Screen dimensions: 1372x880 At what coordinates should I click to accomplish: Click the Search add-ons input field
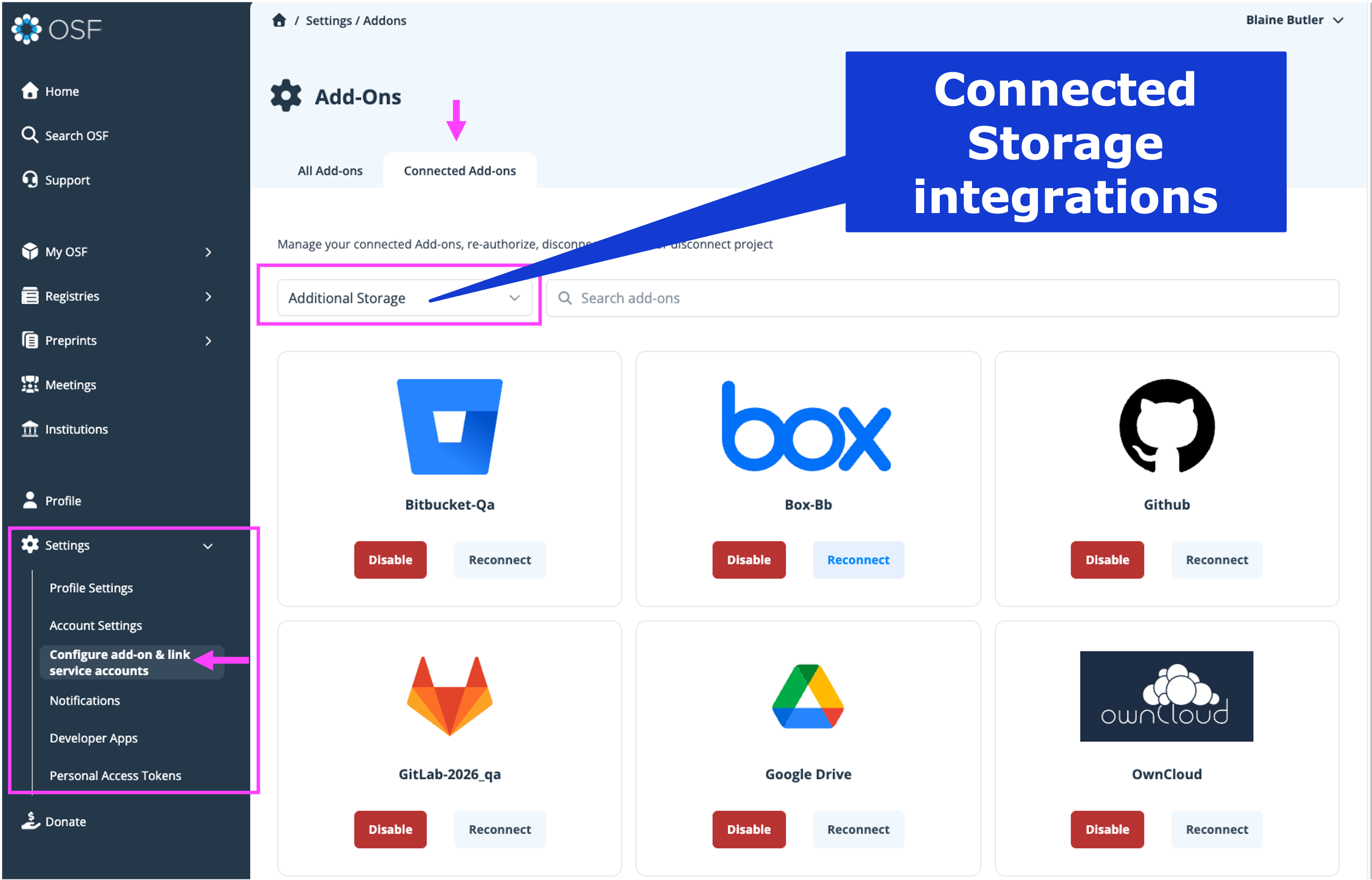click(x=943, y=298)
